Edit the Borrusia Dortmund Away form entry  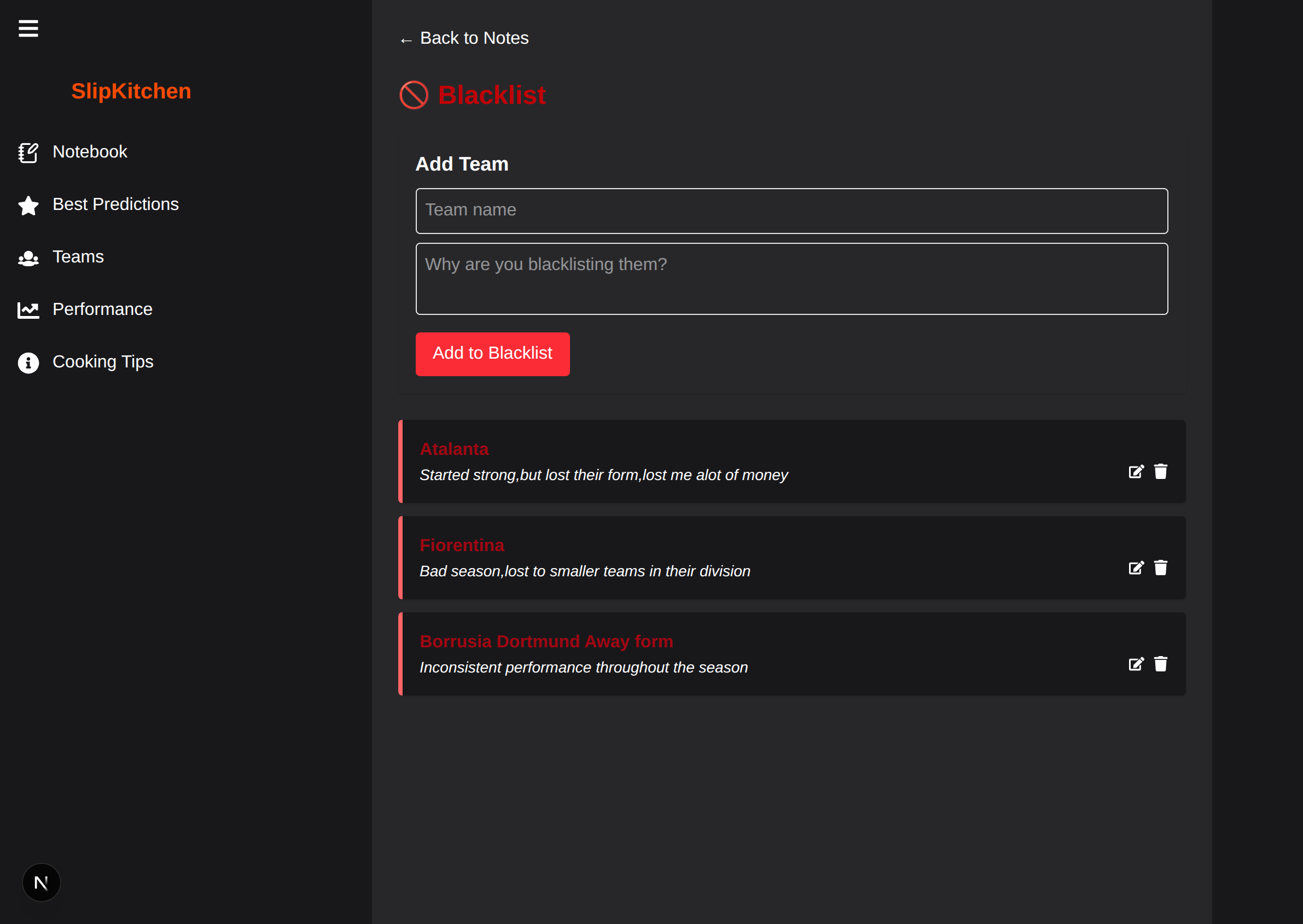[x=1136, y=664]
